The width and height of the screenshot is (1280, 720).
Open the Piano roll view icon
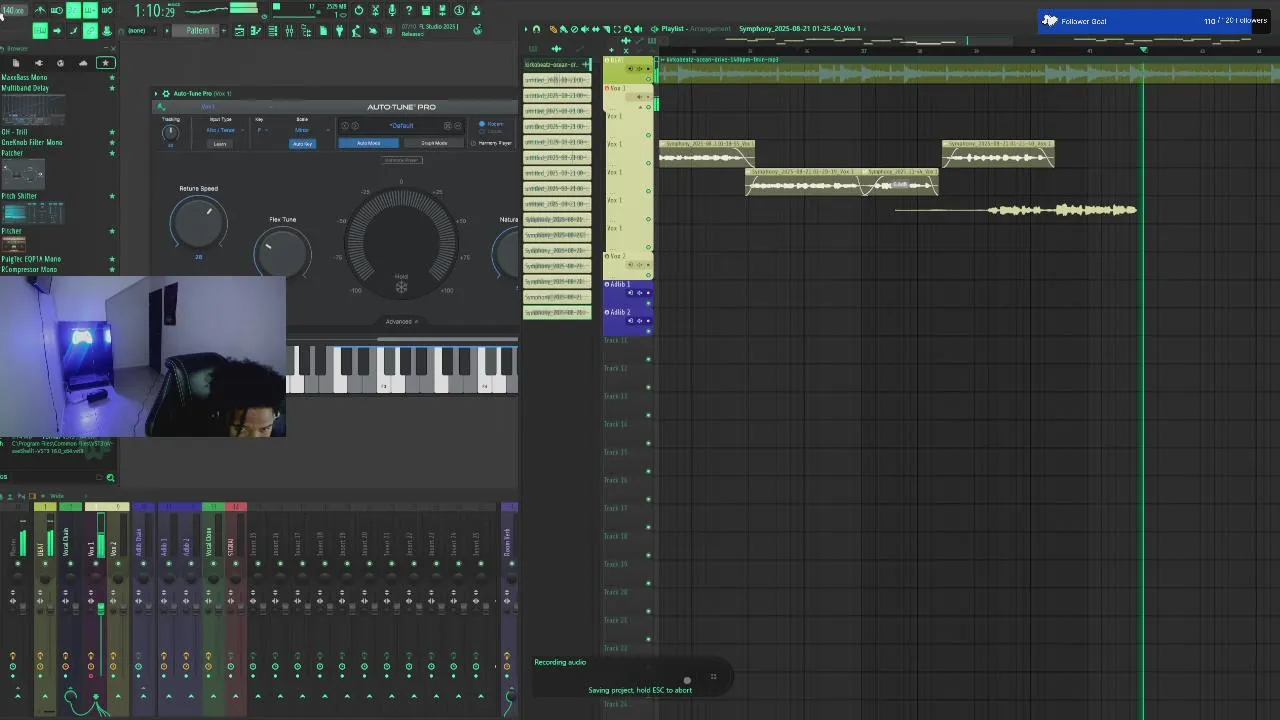coord(255,30)
